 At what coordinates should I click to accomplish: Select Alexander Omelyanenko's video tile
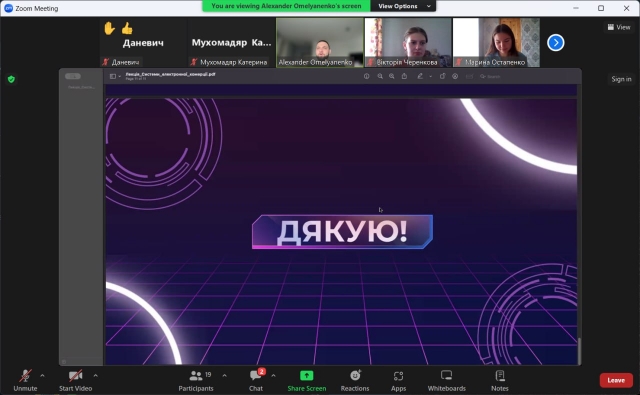pyautogui.click(x=320, y=42)
